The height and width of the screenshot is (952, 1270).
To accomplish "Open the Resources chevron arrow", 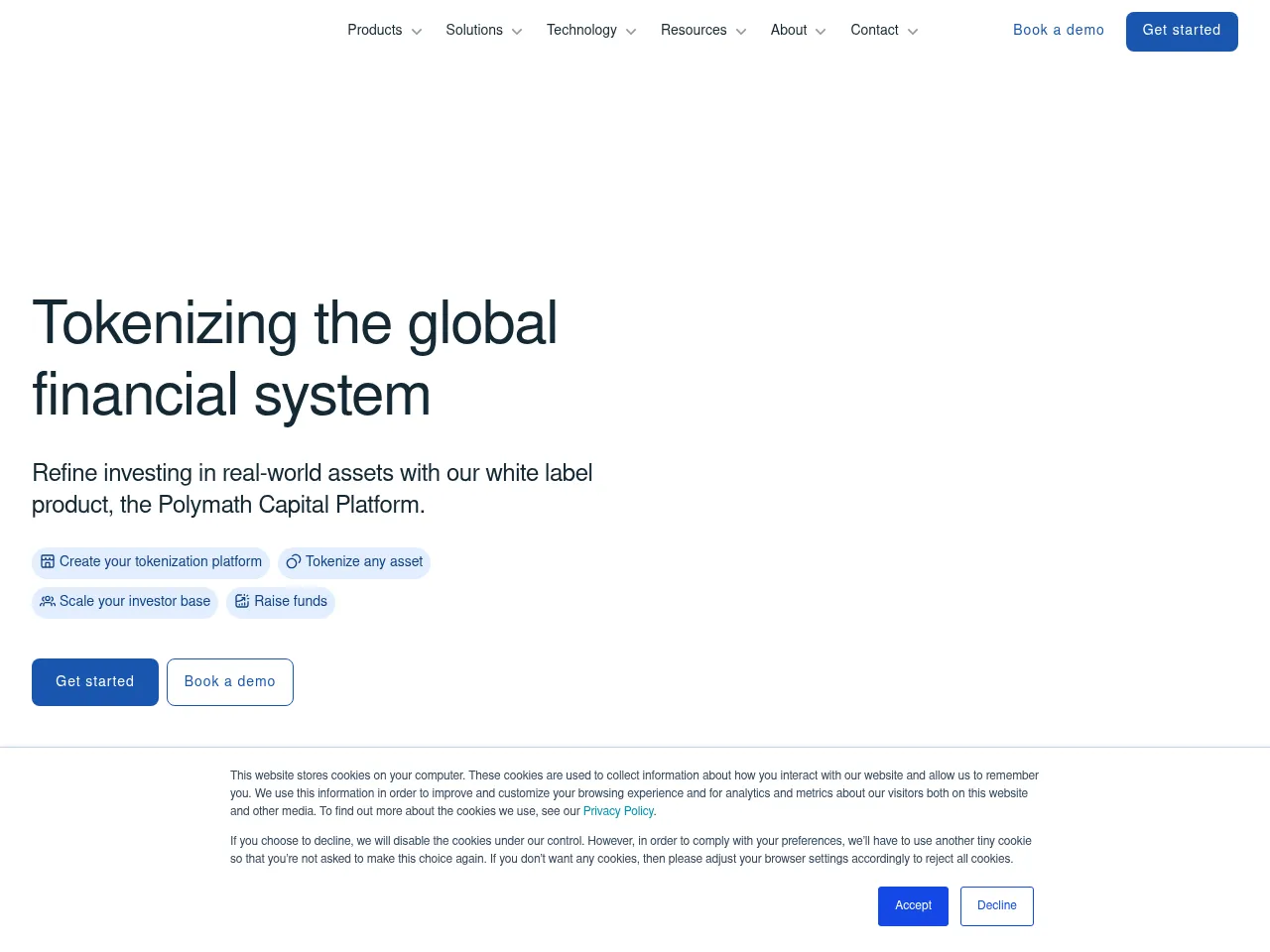I will click(741, 32).
